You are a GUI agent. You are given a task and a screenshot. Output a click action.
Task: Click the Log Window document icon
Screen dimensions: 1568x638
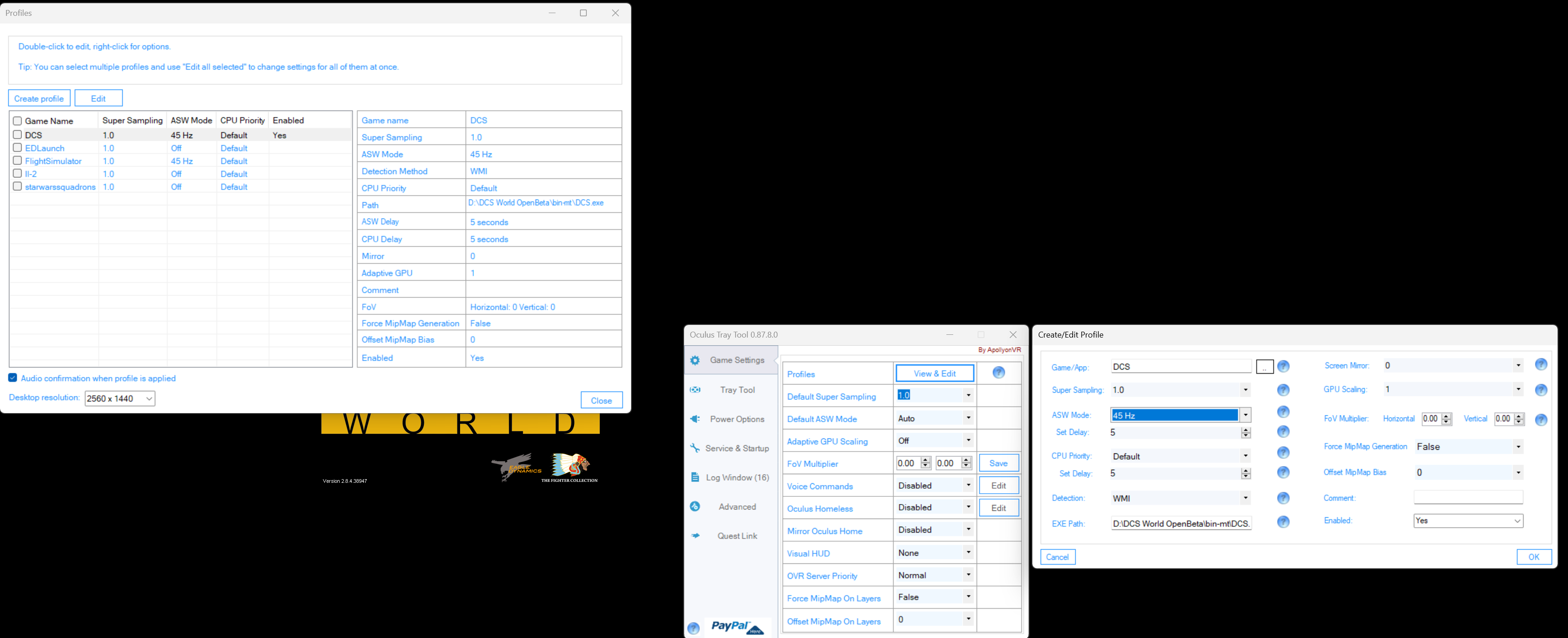(x=695, y=477)
